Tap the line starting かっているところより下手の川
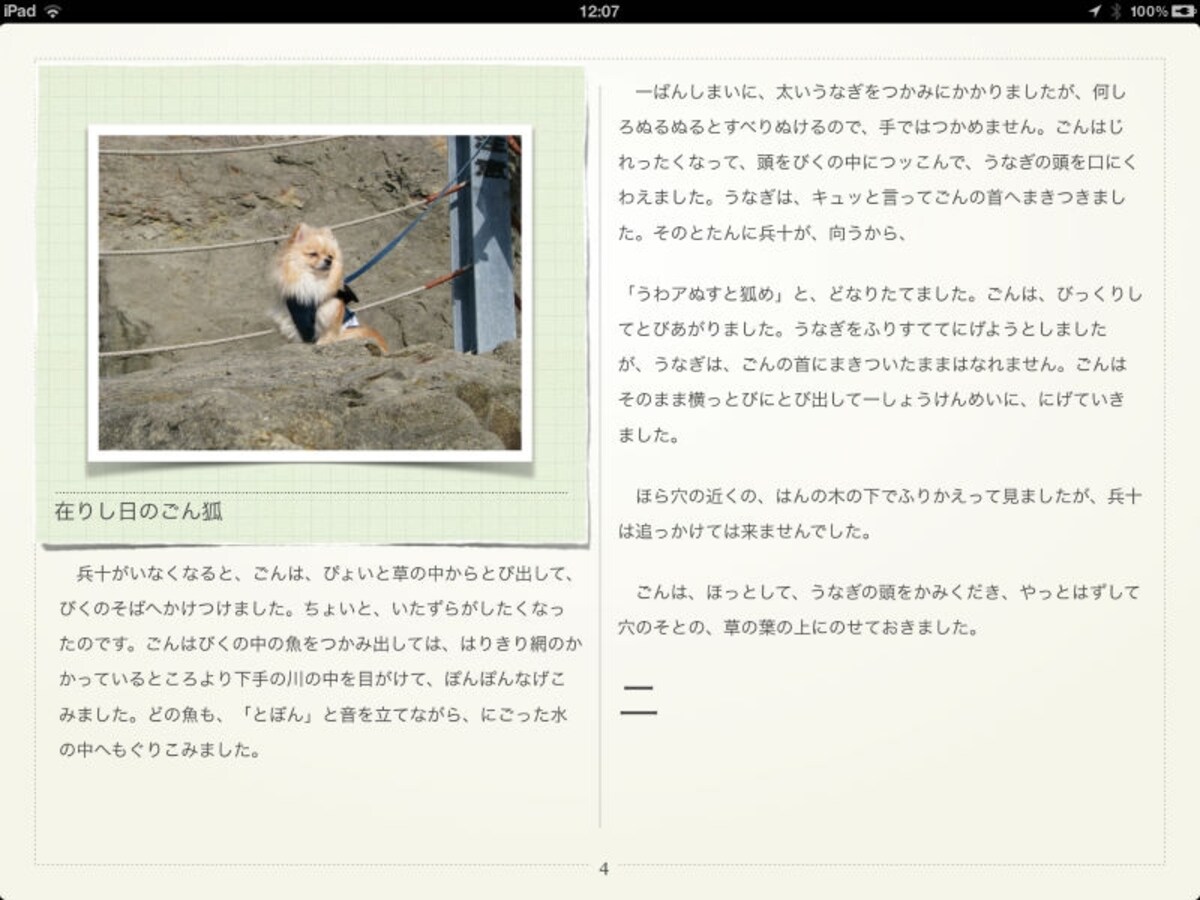1200x900 pixels. click(312, 679)
